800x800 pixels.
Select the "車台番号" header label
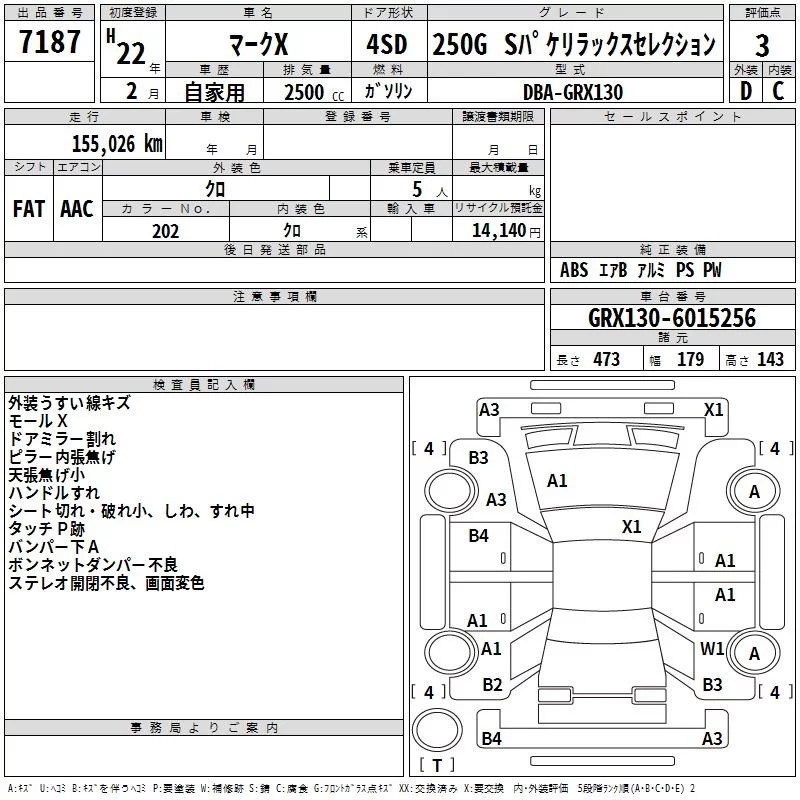click(672, 296)
